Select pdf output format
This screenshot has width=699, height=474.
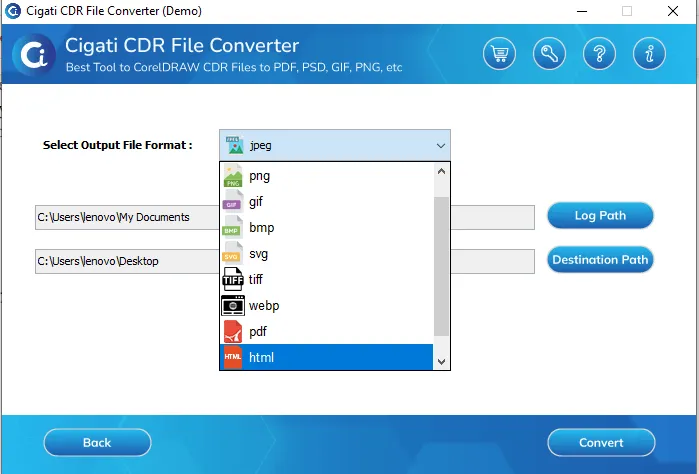pyautogui.click(x=326, y=331)
